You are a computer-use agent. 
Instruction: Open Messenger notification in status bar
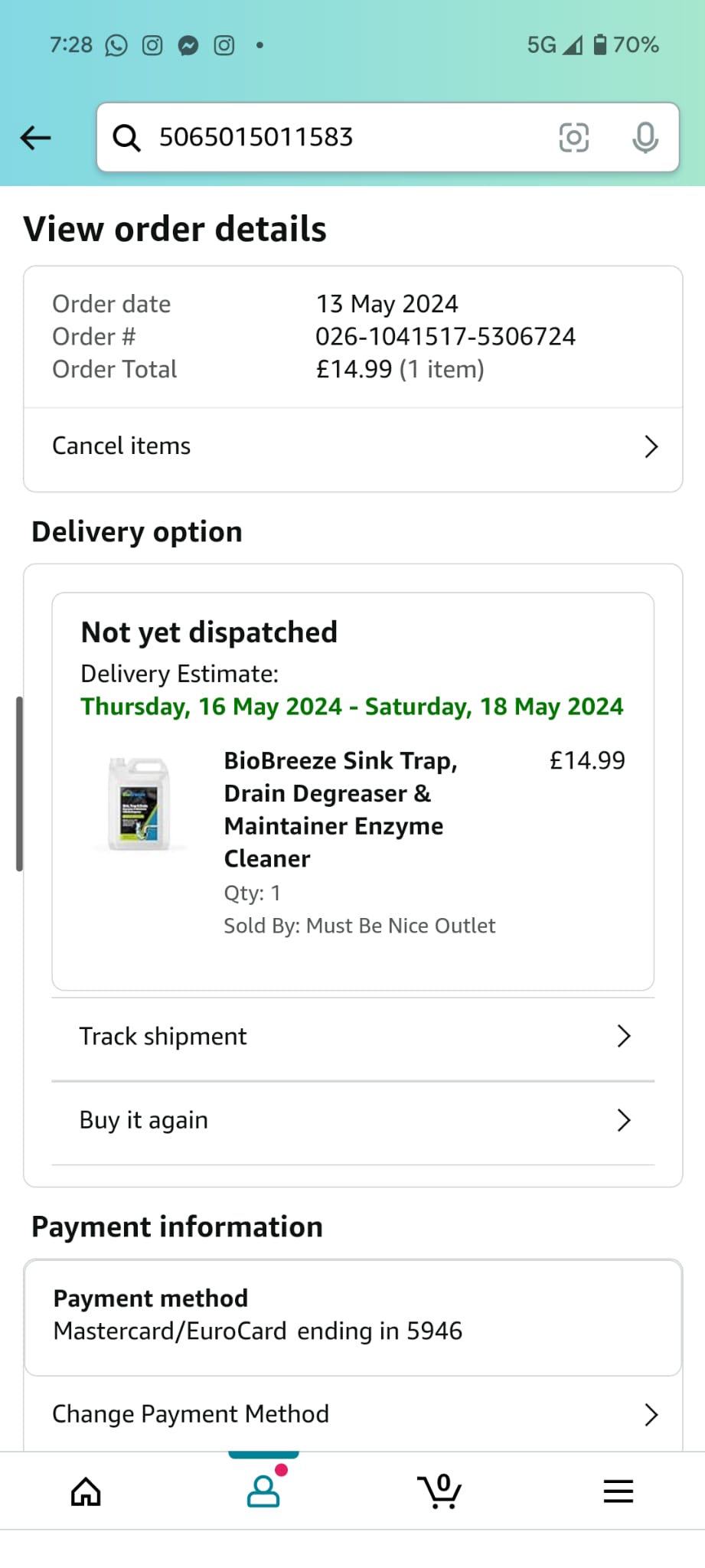click(188, 46)
